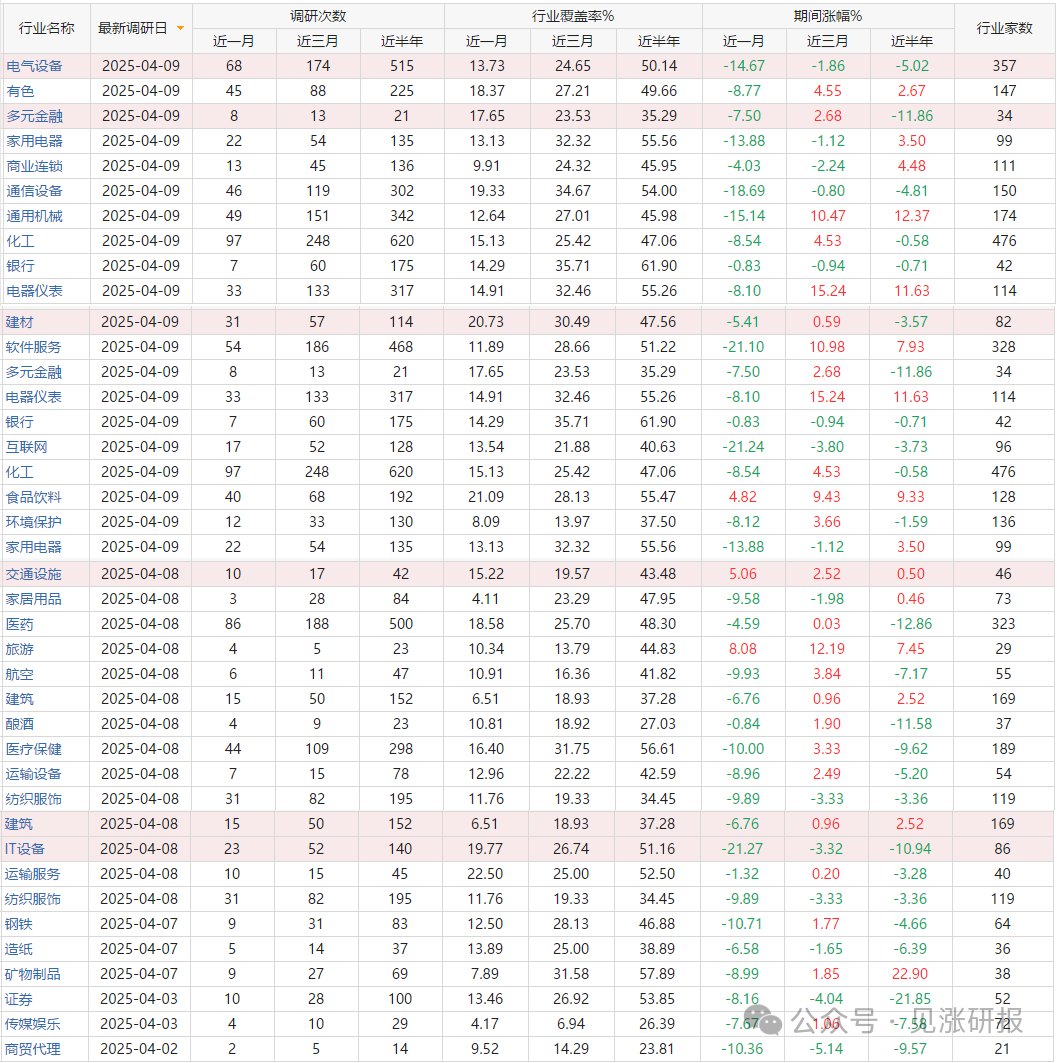Sort by the 最新调研日 column header

point(133,28)
